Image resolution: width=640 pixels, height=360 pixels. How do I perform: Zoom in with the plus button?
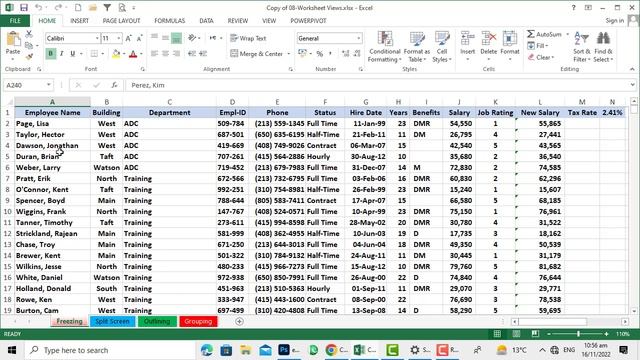[607, 334]
